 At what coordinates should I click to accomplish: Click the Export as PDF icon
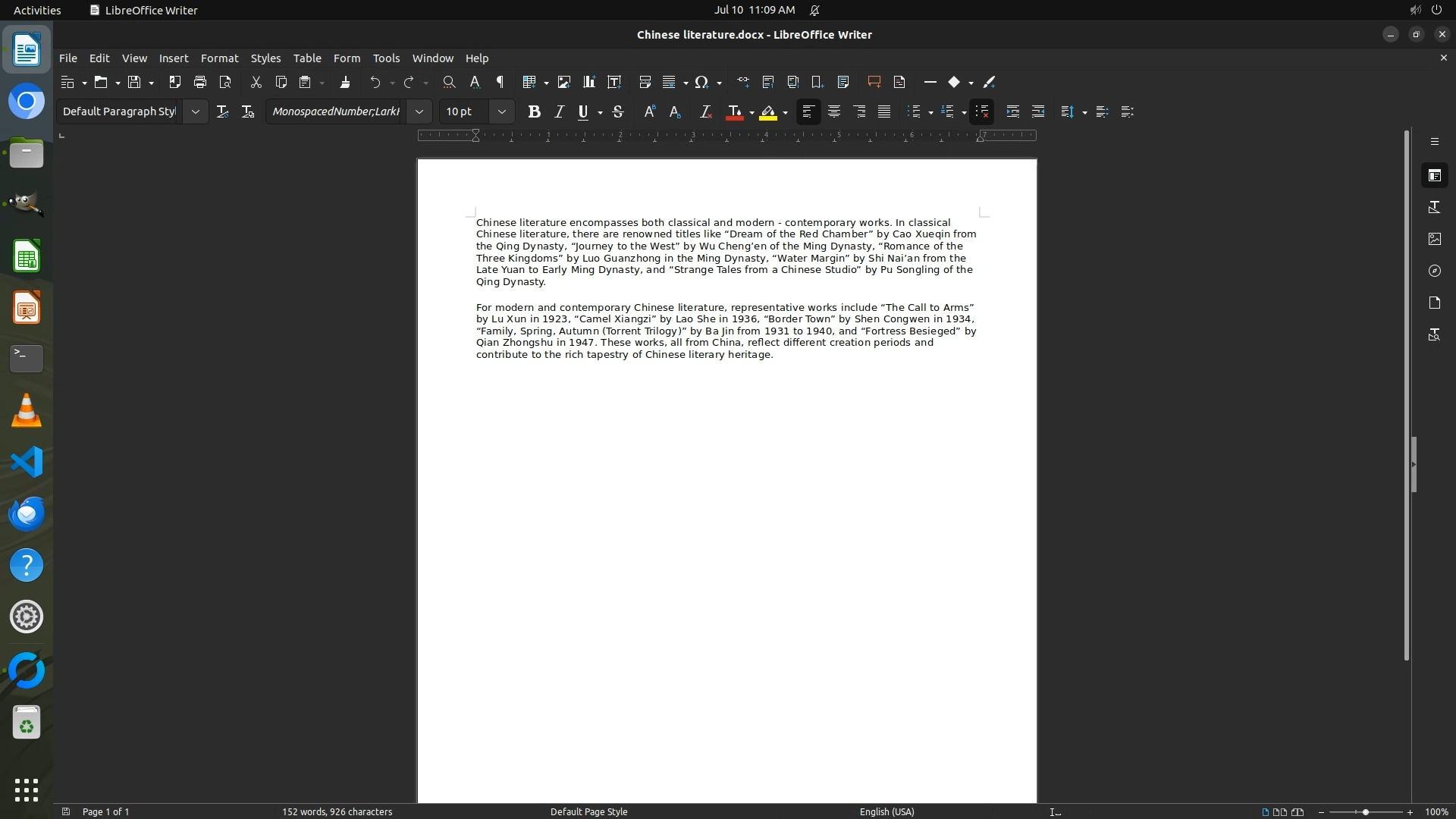(174, 82)
